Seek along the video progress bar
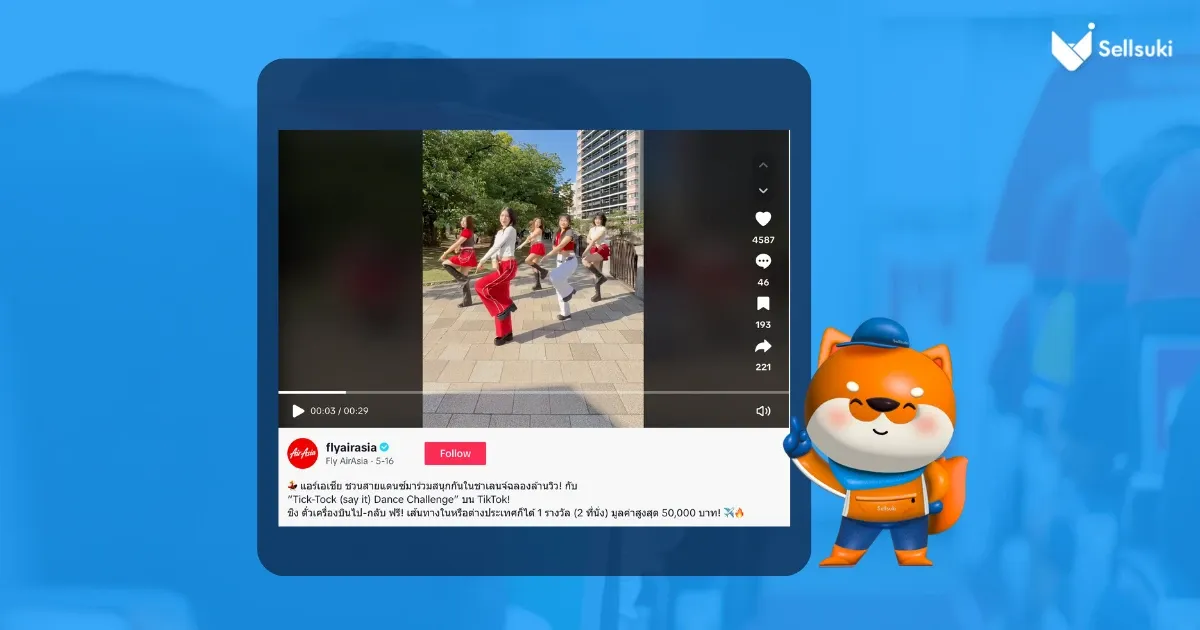Image resolution: width=1200 pixels, height=630 pixels. coord(533,392)
